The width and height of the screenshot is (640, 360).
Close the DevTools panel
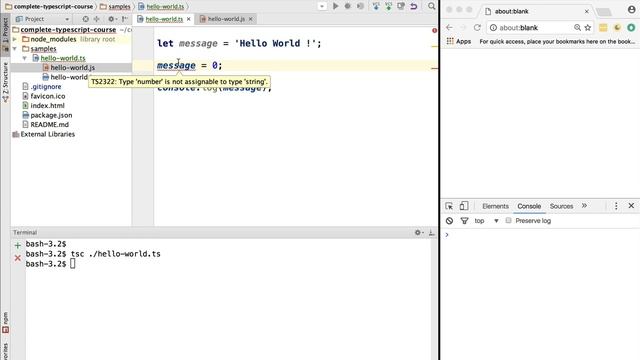pos(631,206)
